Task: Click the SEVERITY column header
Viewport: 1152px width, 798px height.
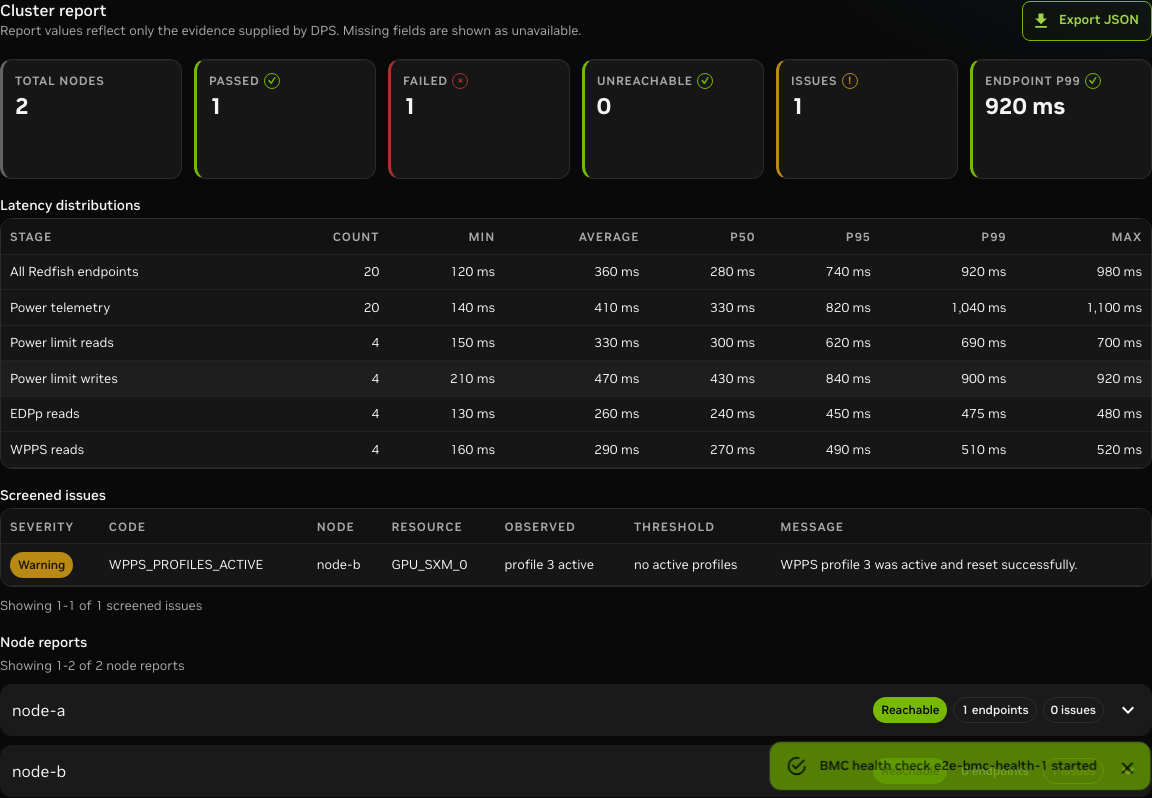Action: click(41, 527)
